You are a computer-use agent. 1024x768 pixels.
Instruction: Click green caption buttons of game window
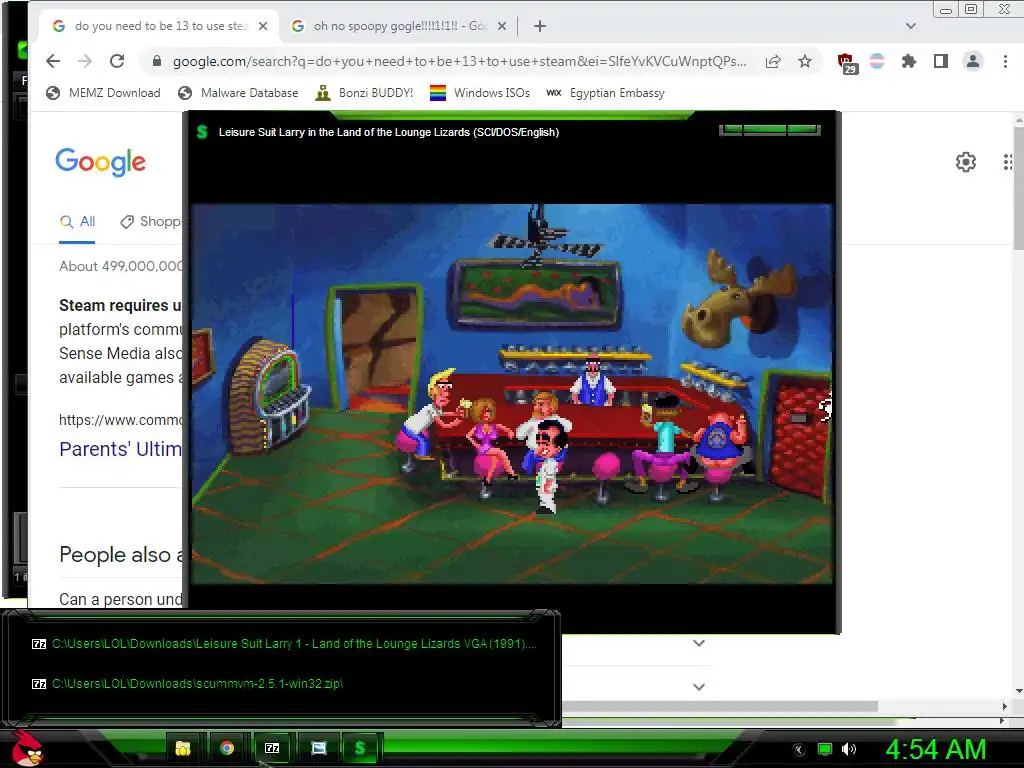770,129
